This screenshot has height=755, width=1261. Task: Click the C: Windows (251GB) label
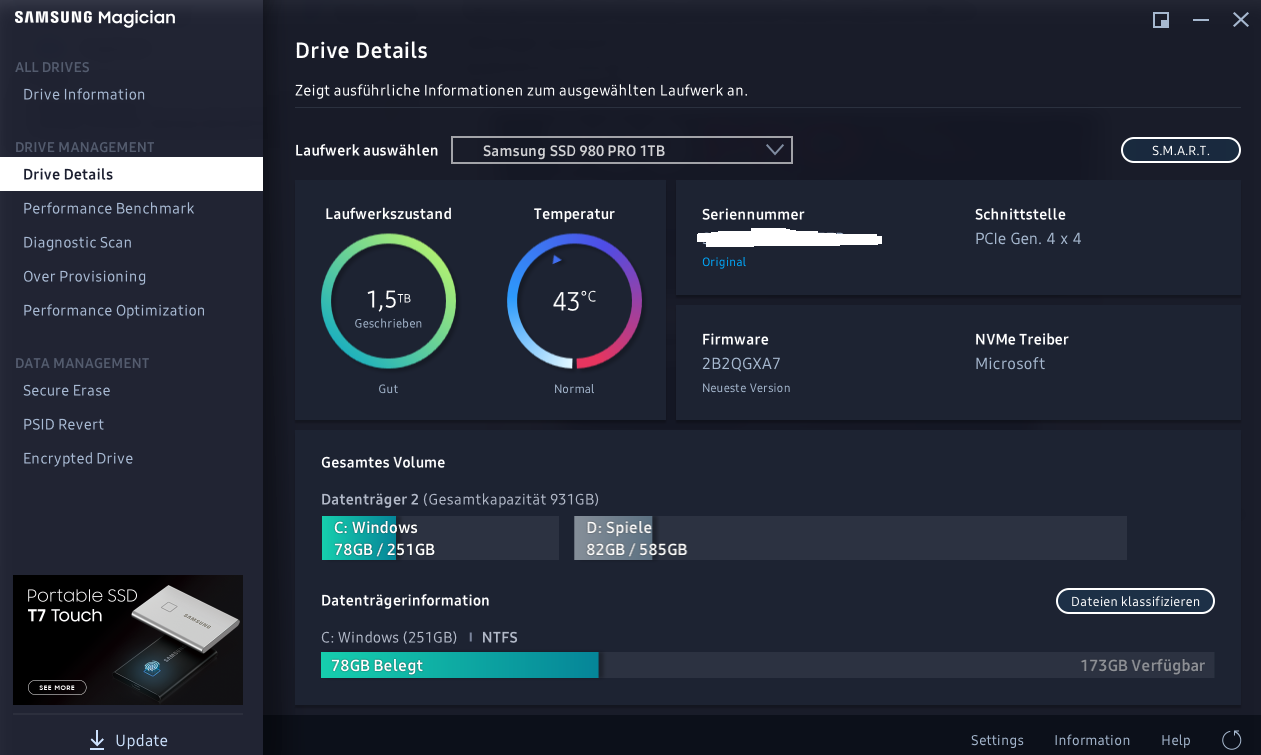[389, 637]
